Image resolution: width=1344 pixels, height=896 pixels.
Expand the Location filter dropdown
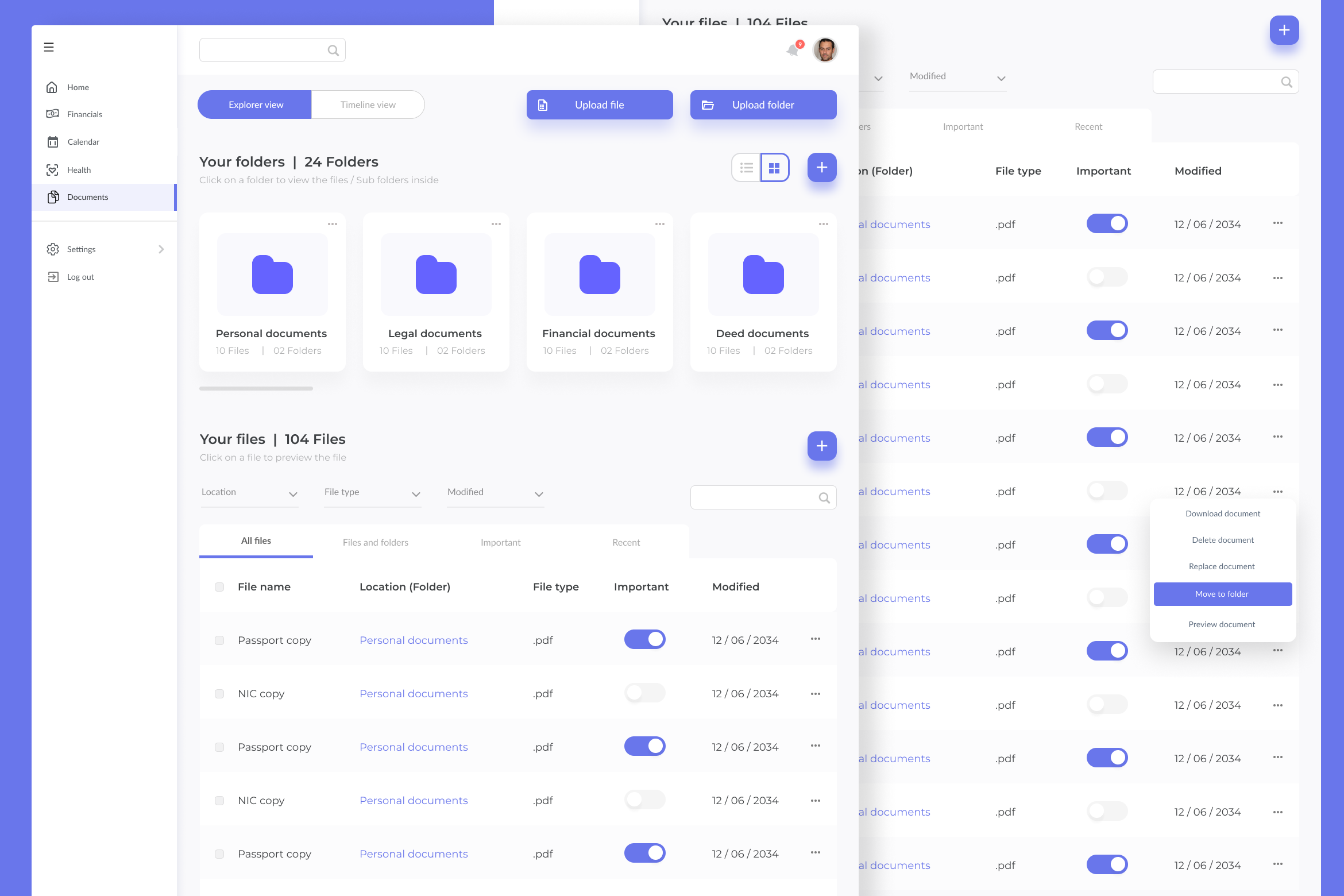coord(249,493)
